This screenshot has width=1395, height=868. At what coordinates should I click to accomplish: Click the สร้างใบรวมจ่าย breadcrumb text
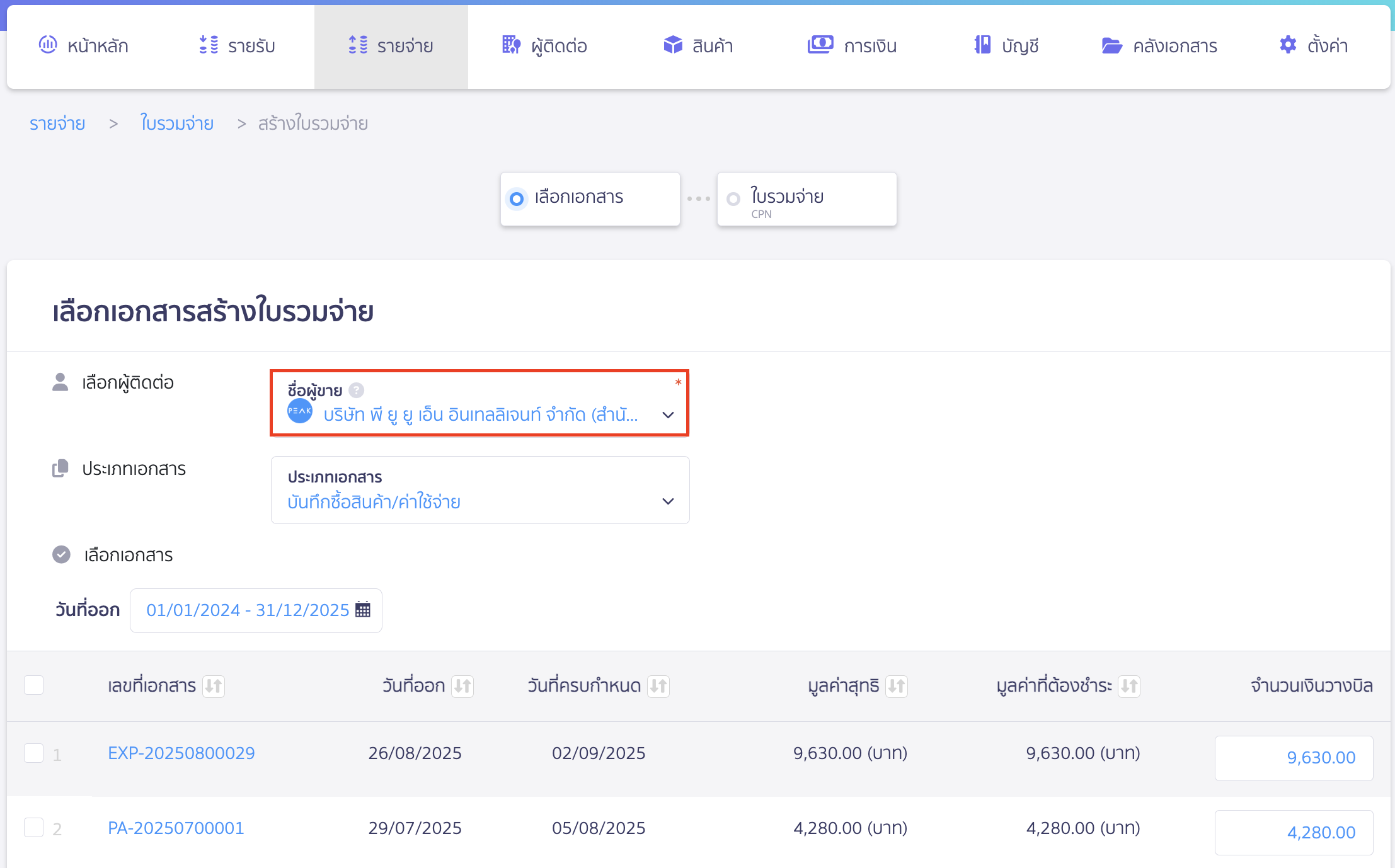click(x=313, y=123)
